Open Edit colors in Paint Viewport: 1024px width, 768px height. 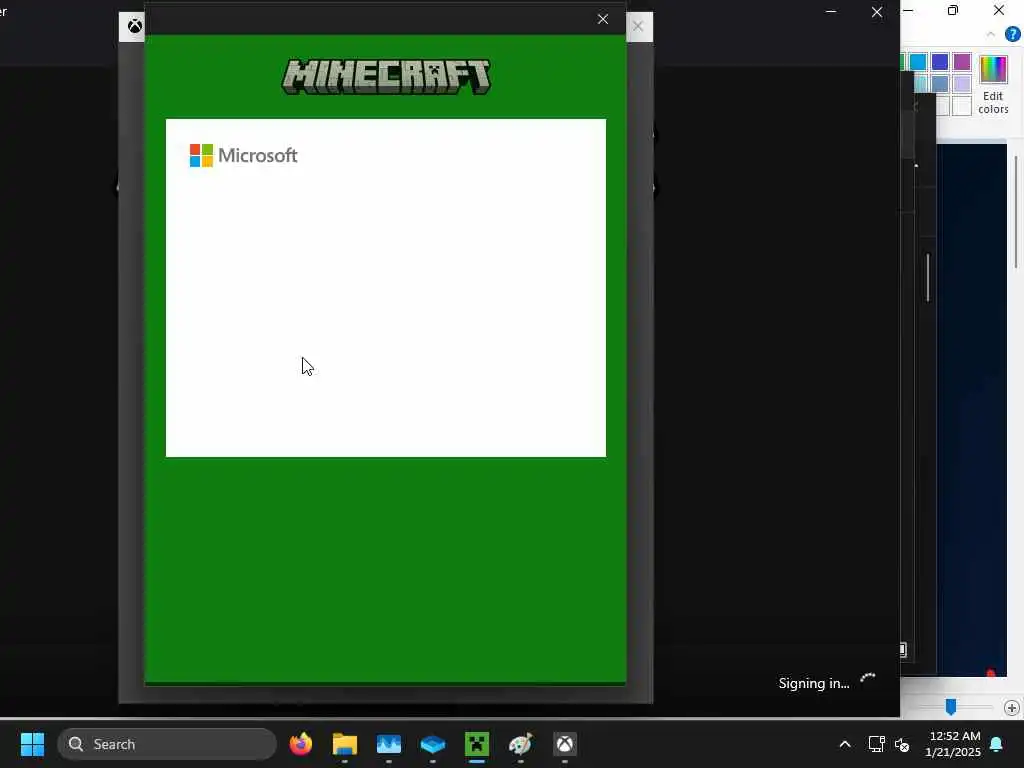tap(993, 85)
